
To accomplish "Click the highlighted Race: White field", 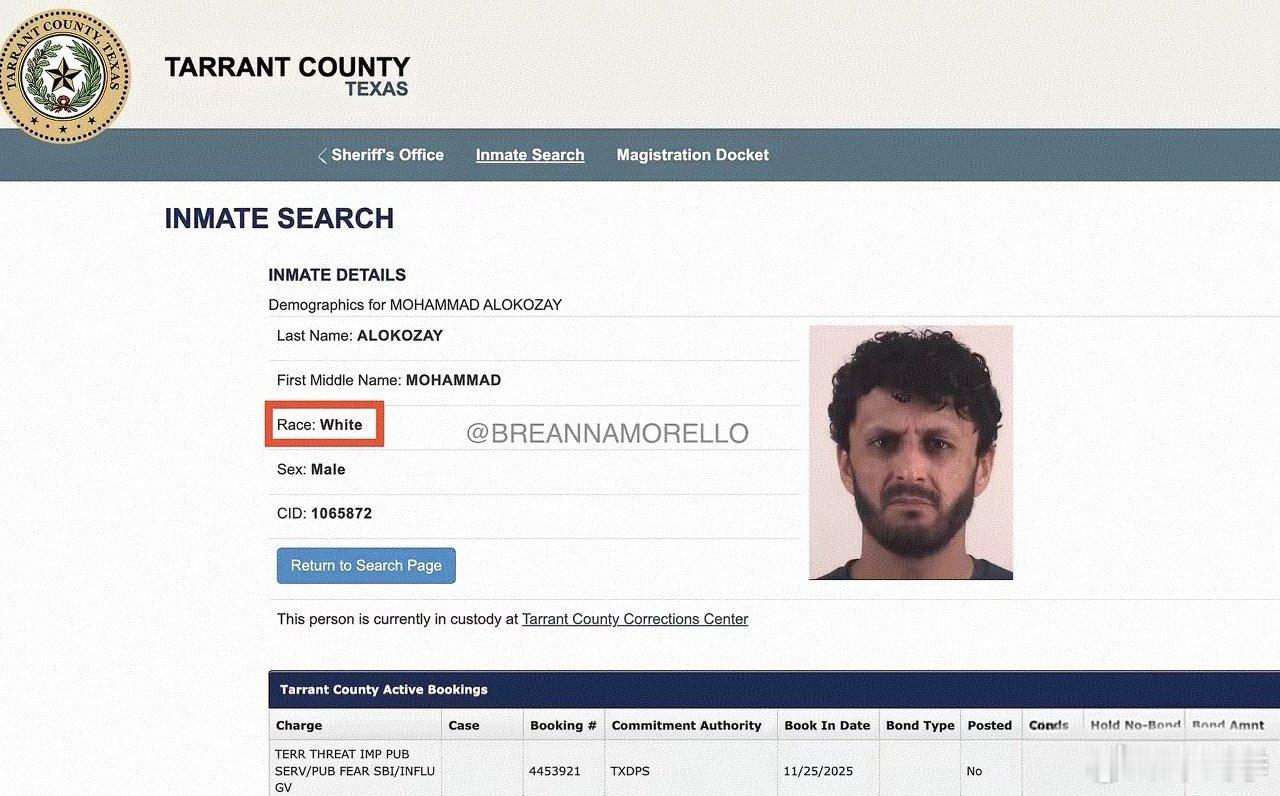I will pos(324,425).
